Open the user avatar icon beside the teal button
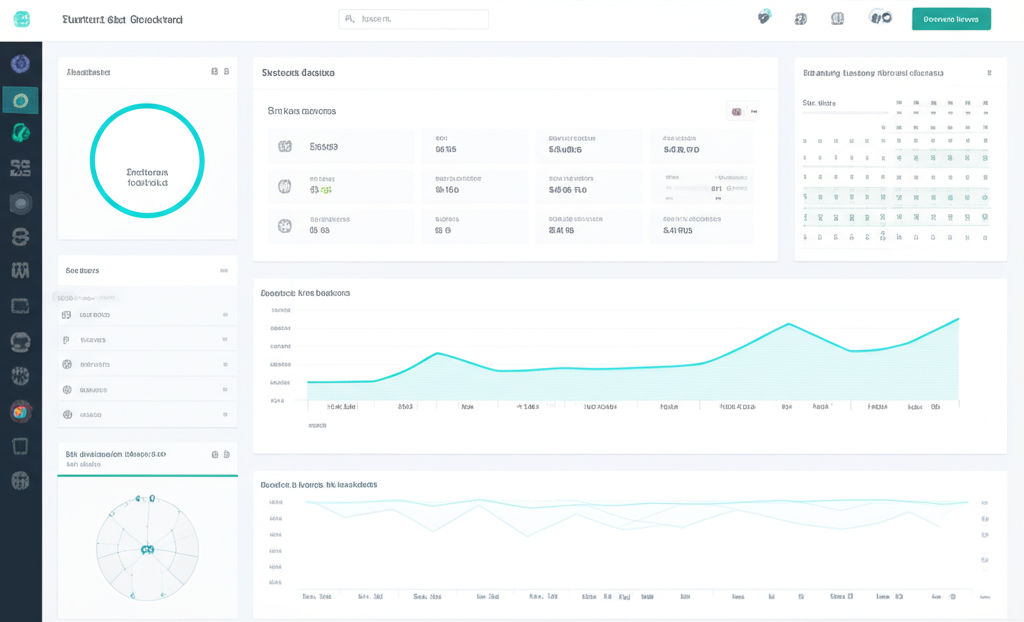Image resolution: width=1024 pixels, height=622 pixels. pyautogui.click(x=880, y=18)
